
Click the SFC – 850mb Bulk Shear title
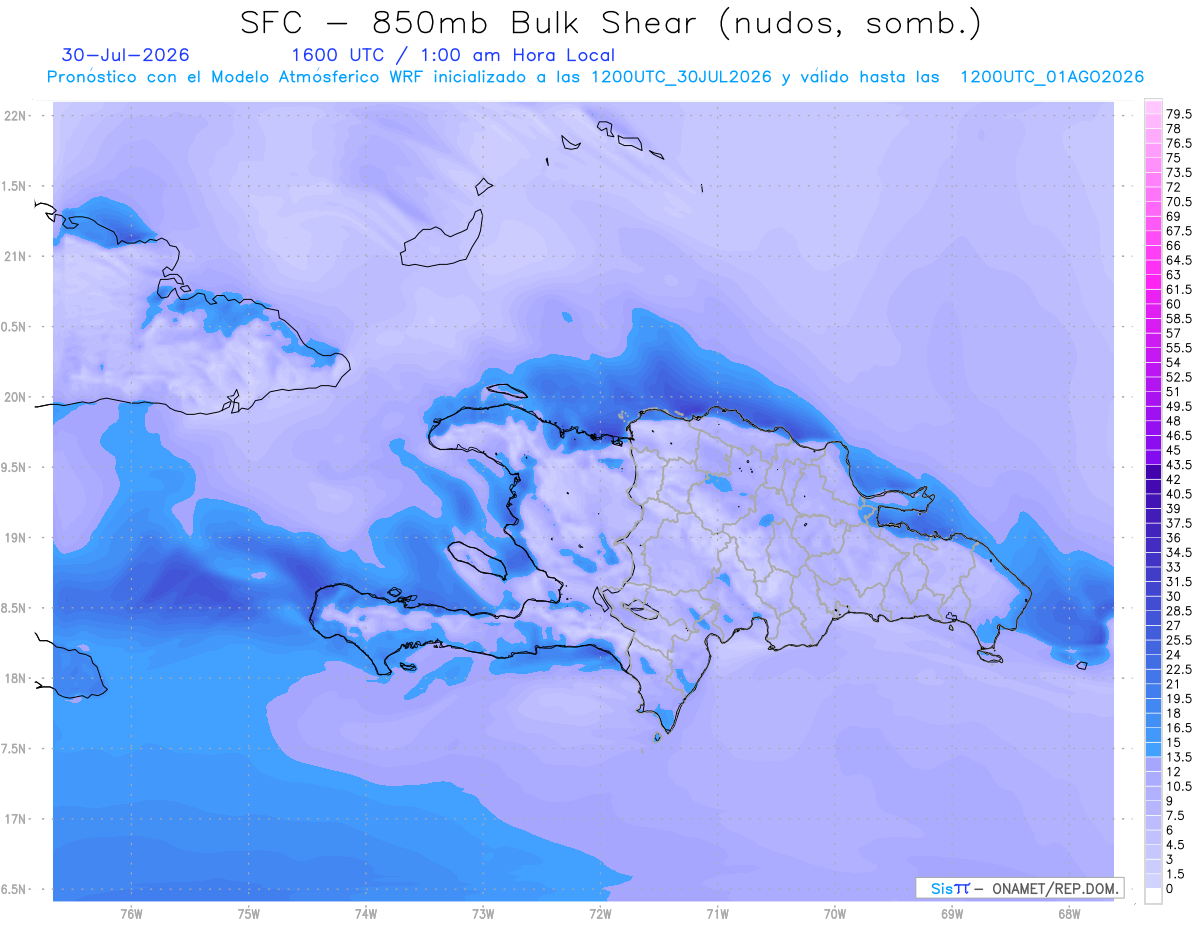(611, 23)
